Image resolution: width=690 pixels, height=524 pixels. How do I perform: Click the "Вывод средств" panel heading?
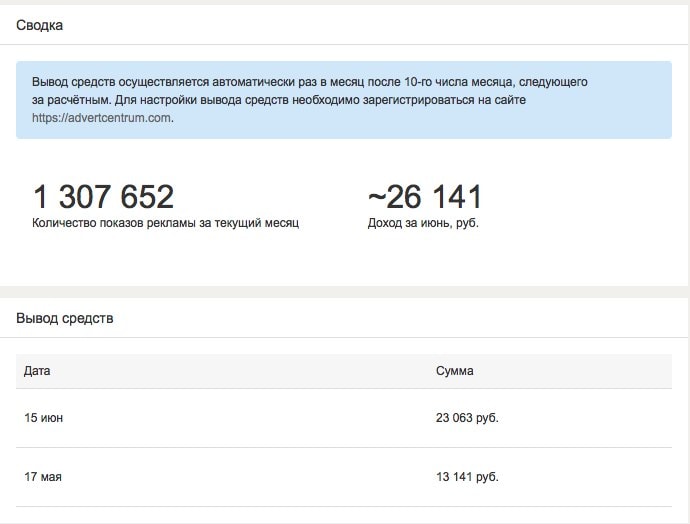65,318
